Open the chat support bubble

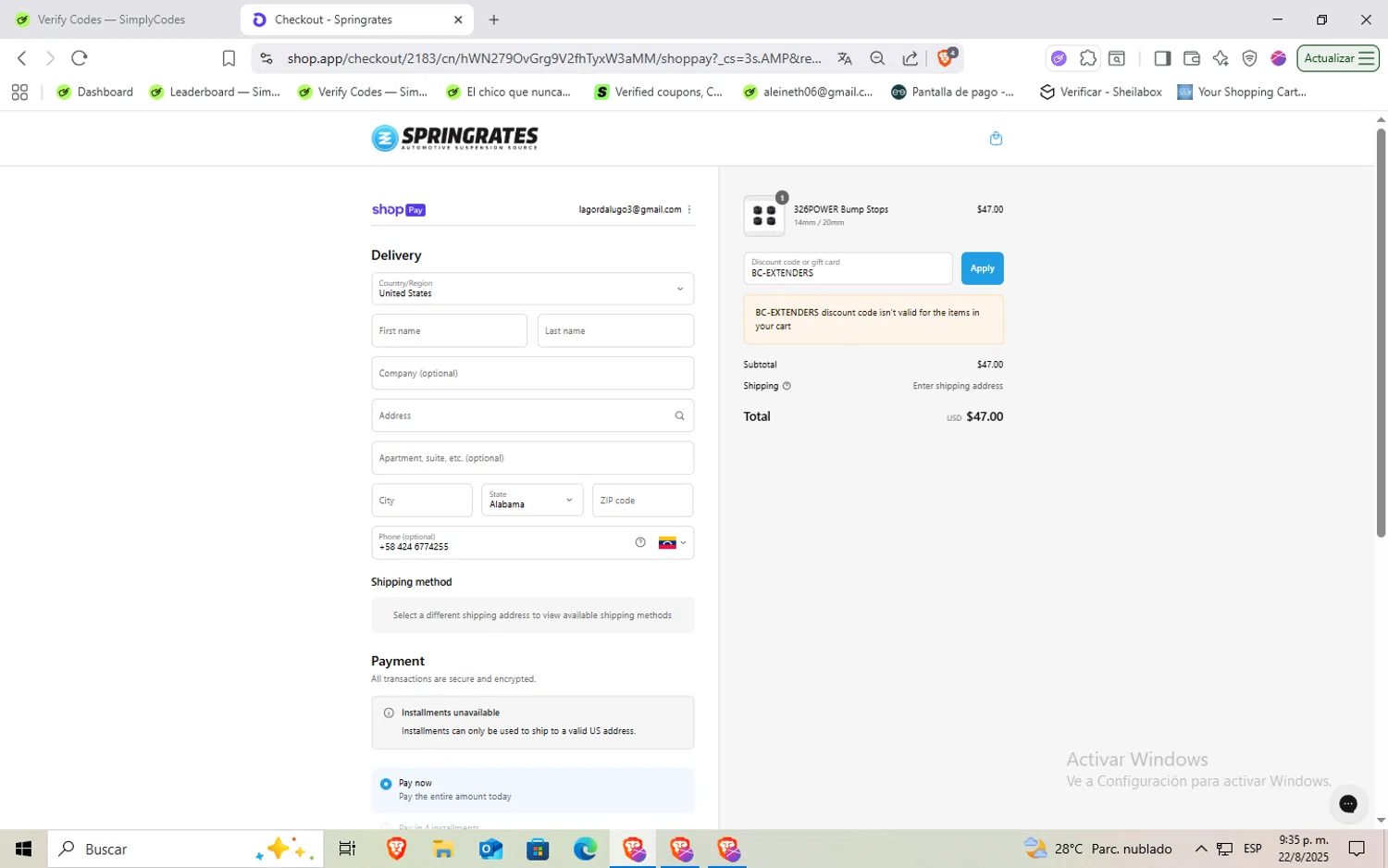point(1348,803)
